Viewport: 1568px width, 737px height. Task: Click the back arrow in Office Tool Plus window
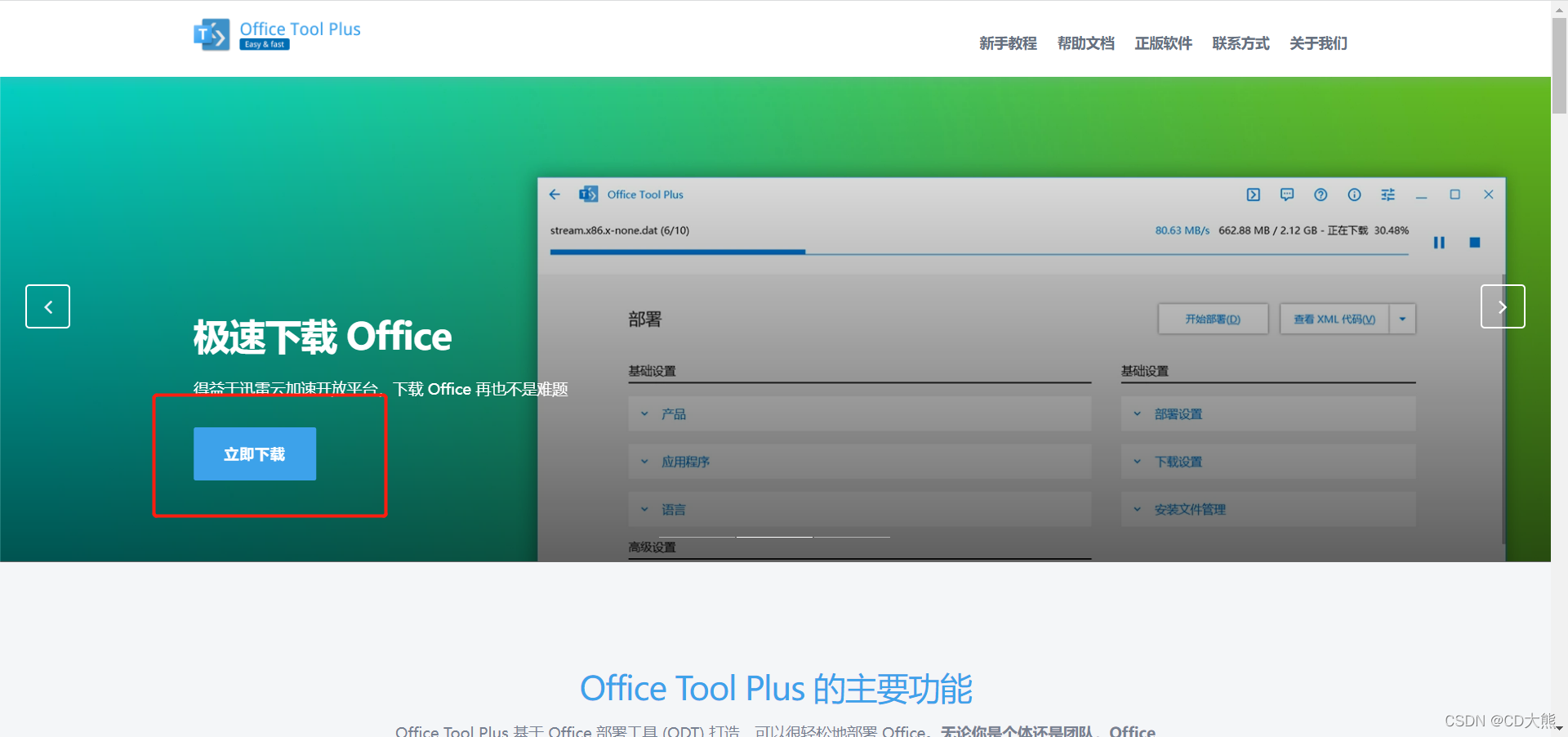tap(555, 194)
